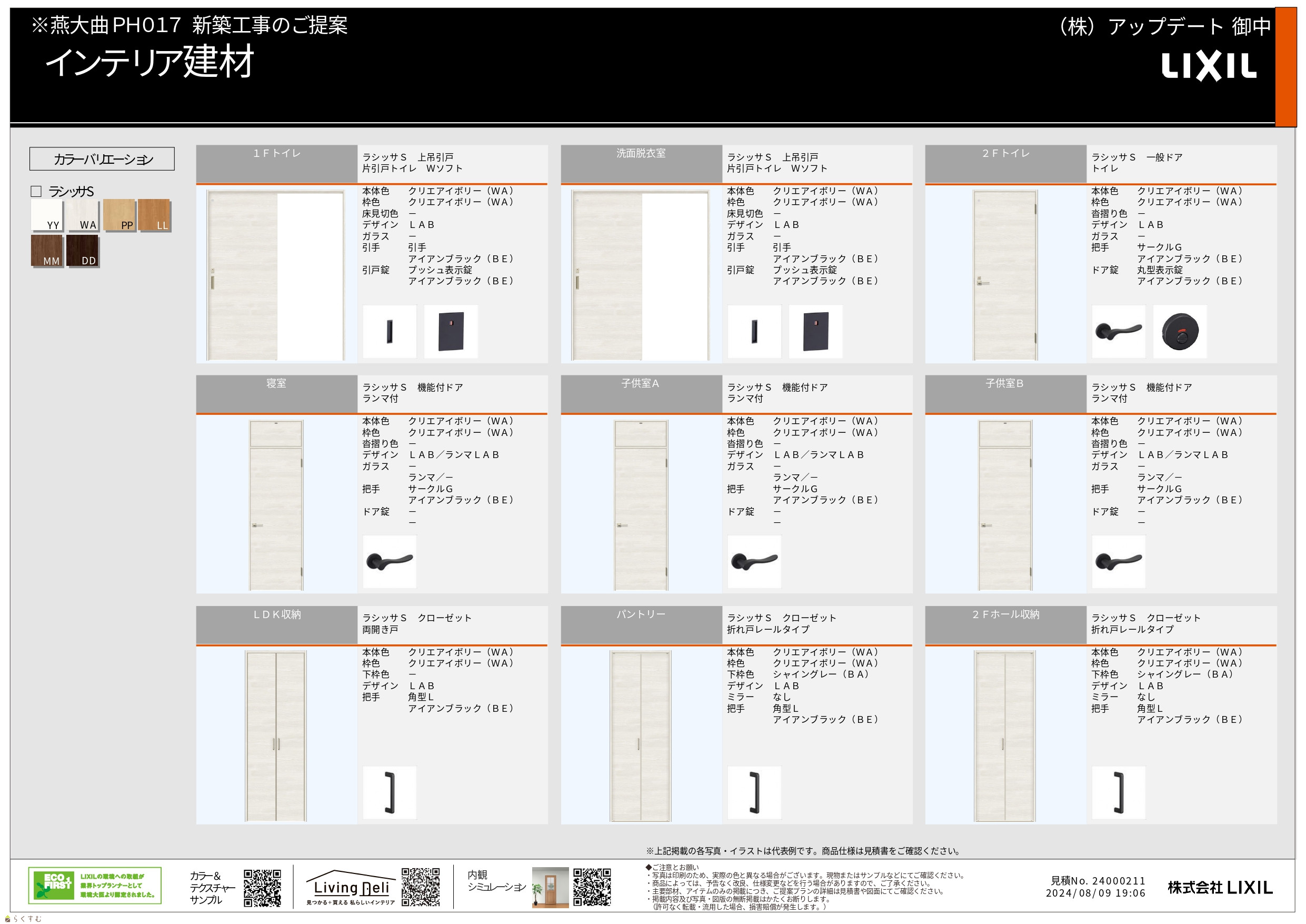The height and width of the screenshot is (924, 1306).
Task: Click the 子供室B door image
Action: [1005, 505]
